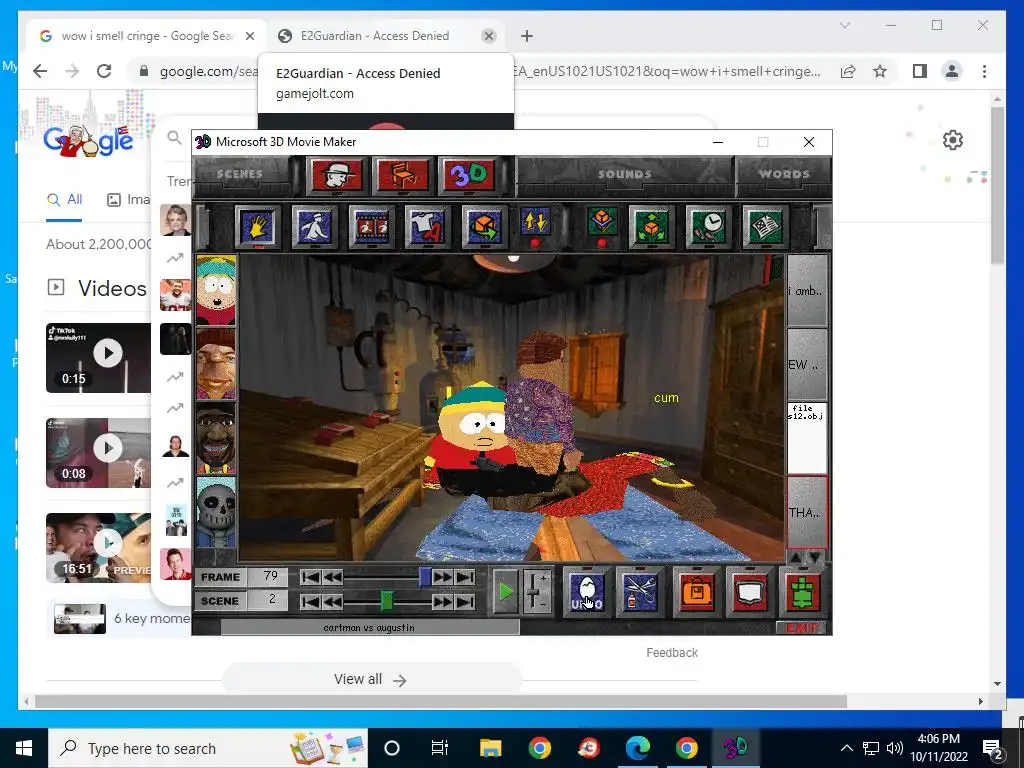
Task: Select the green paper path tool icon
Action: click(x=765, y=227)
